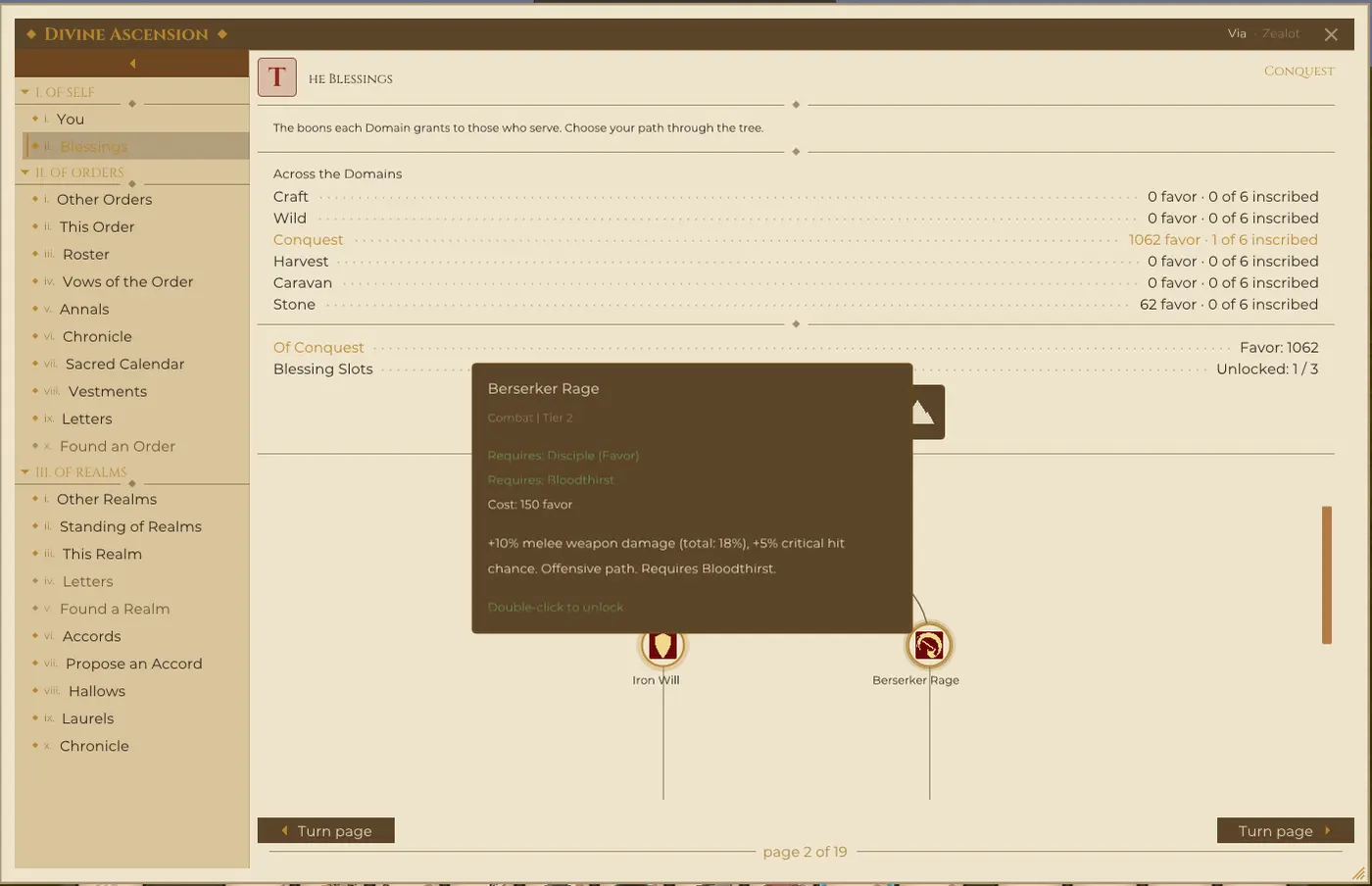Select the Wild domain row
This screenshot has width=1372, height=886.
point(796,219)
